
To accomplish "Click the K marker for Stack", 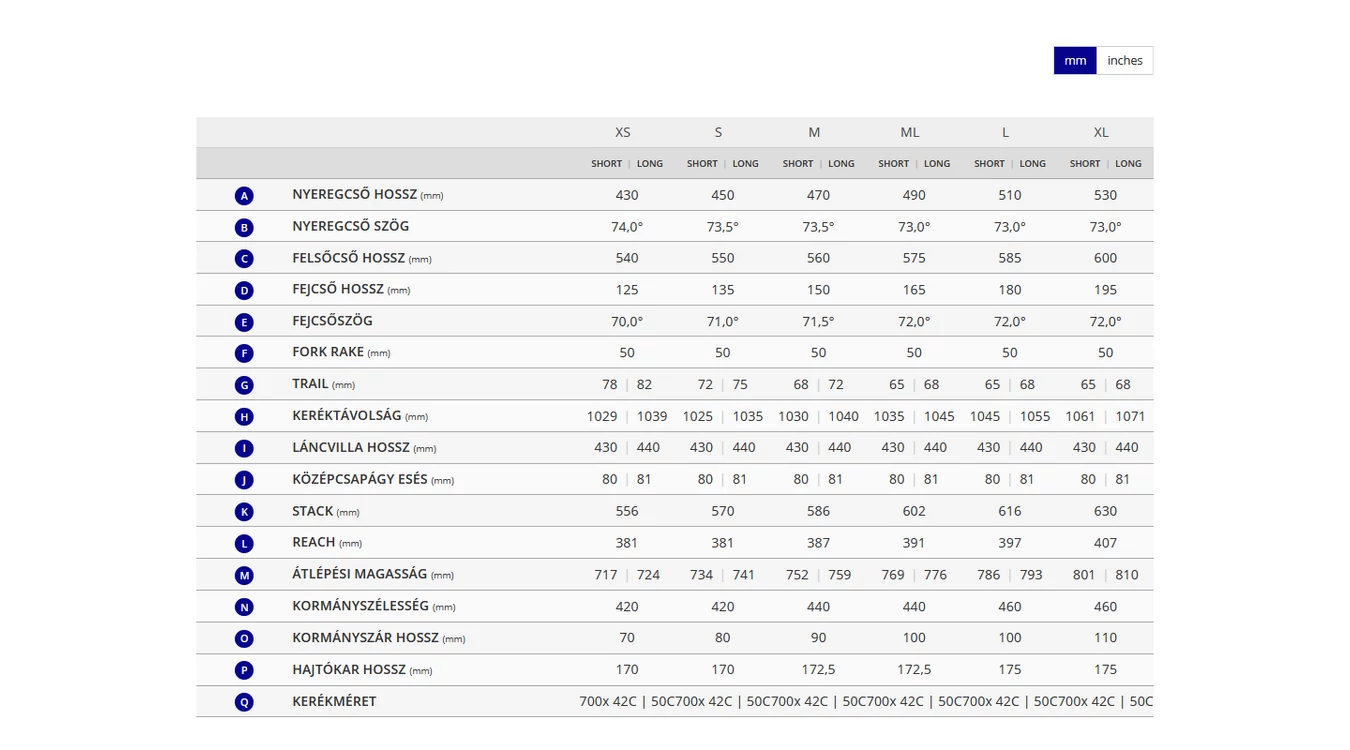I will tap(244, 512).
